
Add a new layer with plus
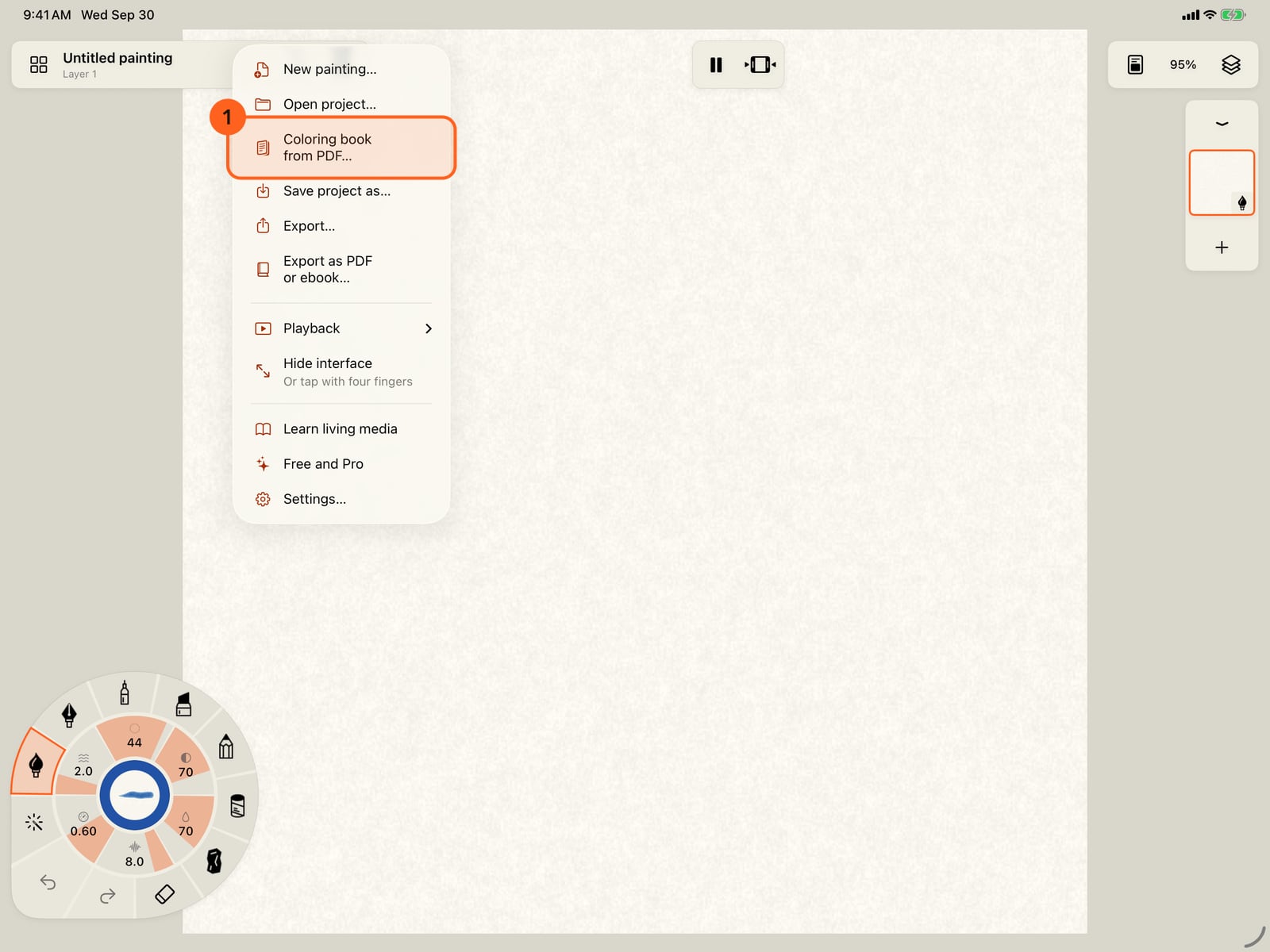coord(1222,248)
